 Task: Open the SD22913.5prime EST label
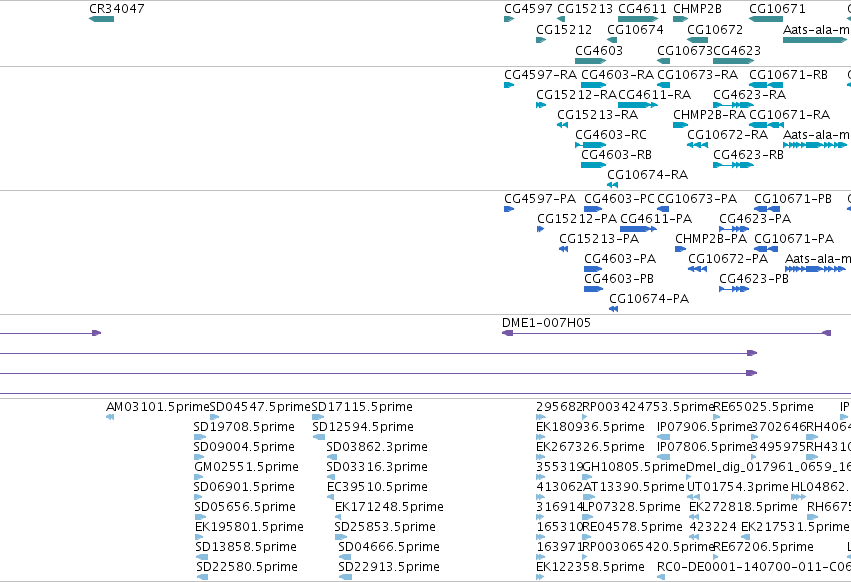coord(389,567)
